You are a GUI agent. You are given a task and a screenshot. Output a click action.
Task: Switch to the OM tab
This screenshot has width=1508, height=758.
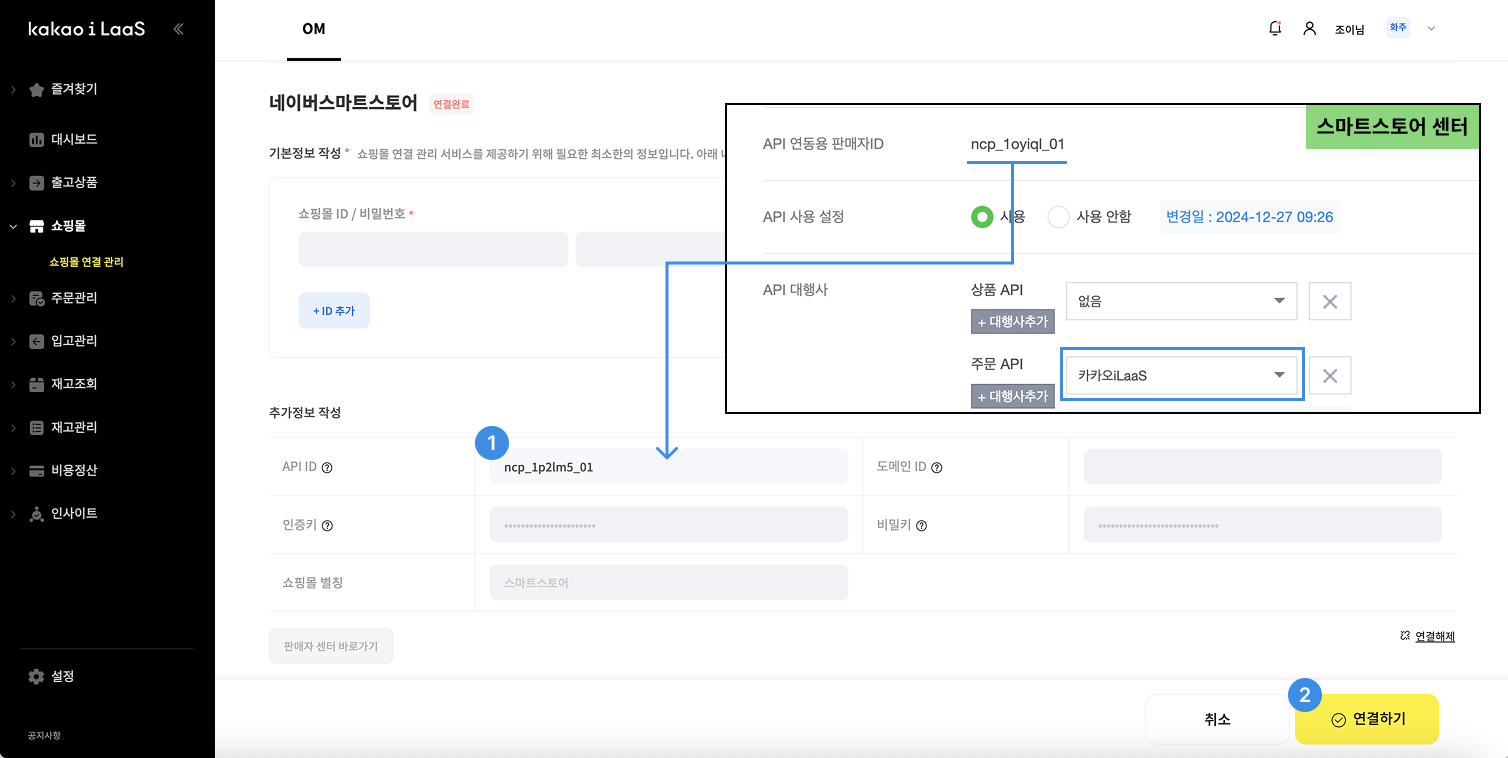click(x=313, y=29)
